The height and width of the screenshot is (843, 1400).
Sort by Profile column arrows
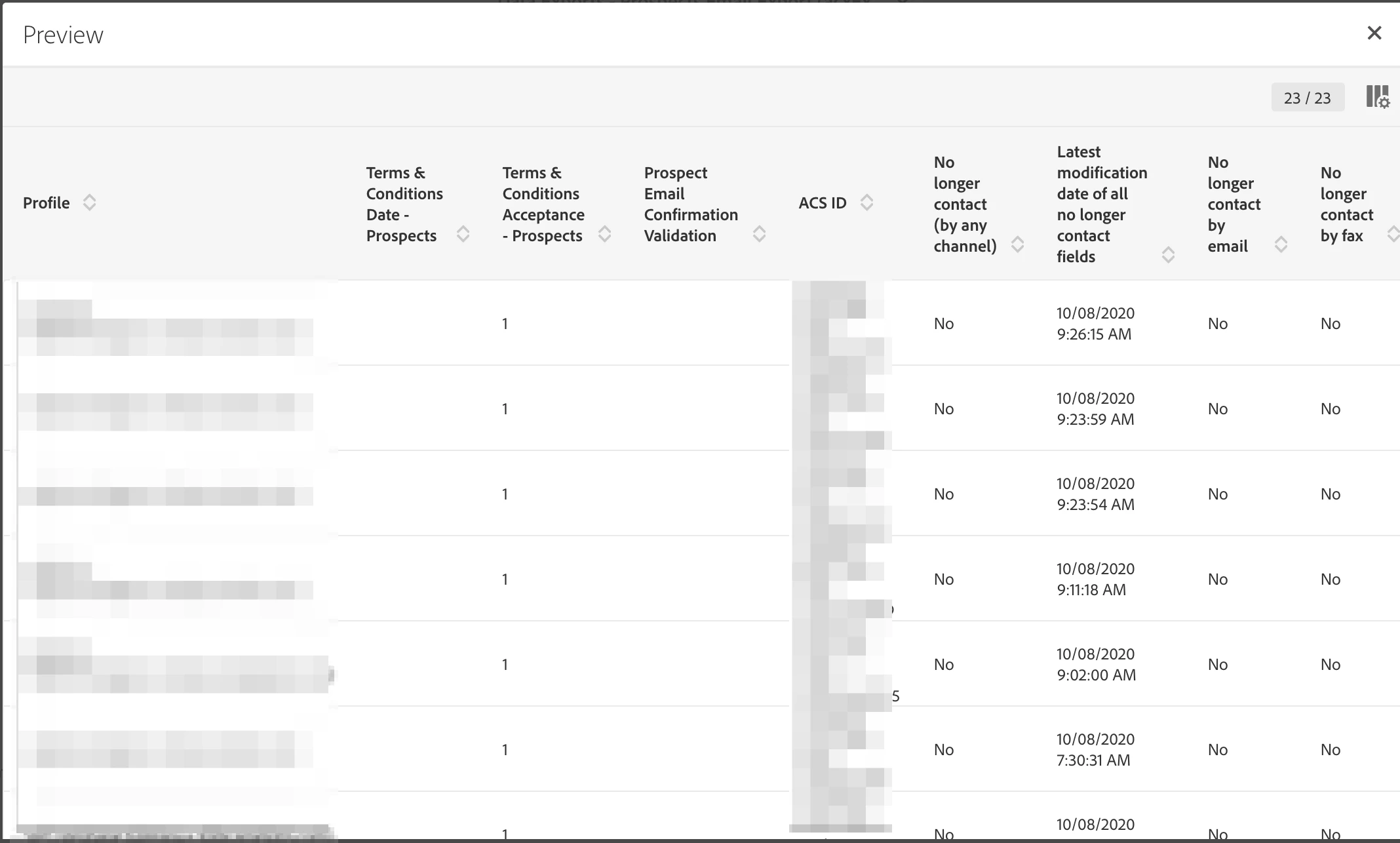tap(90, 203)
